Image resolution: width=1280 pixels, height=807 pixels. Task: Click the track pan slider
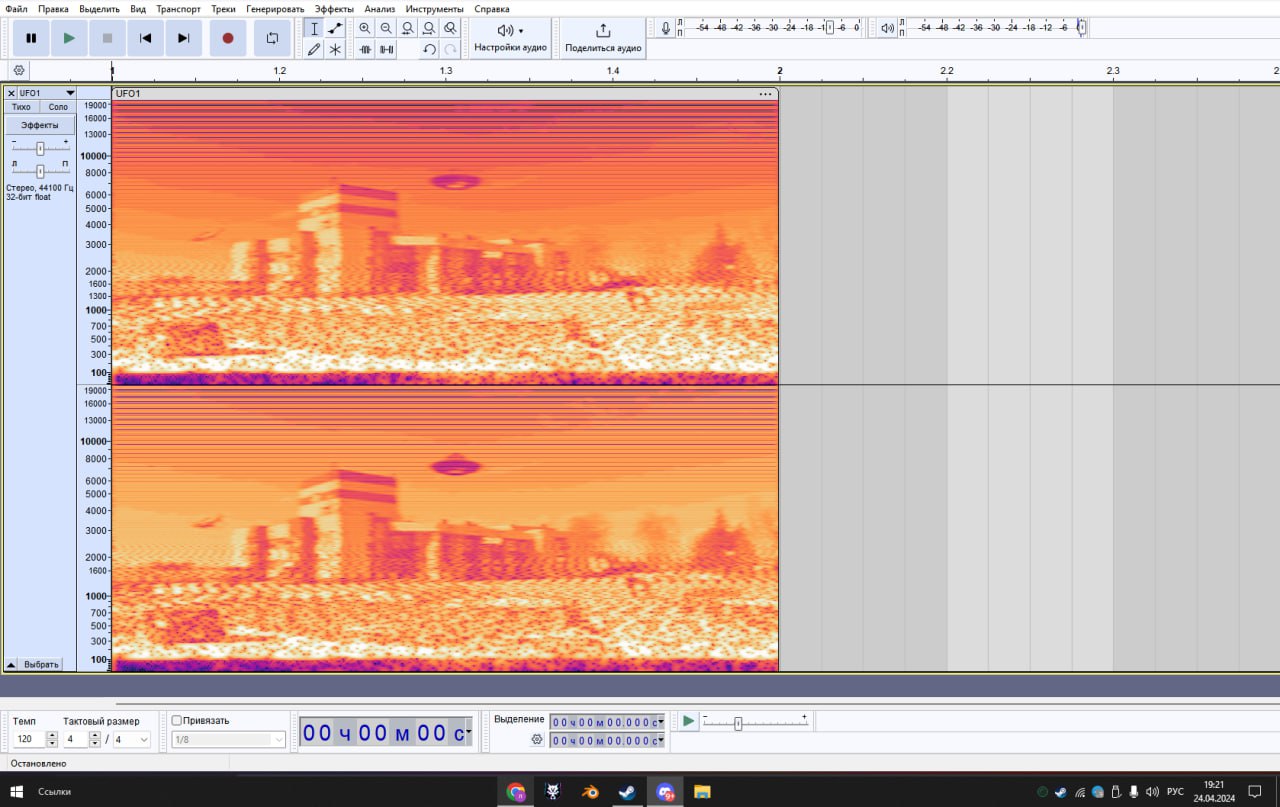[x=40, y=170]
